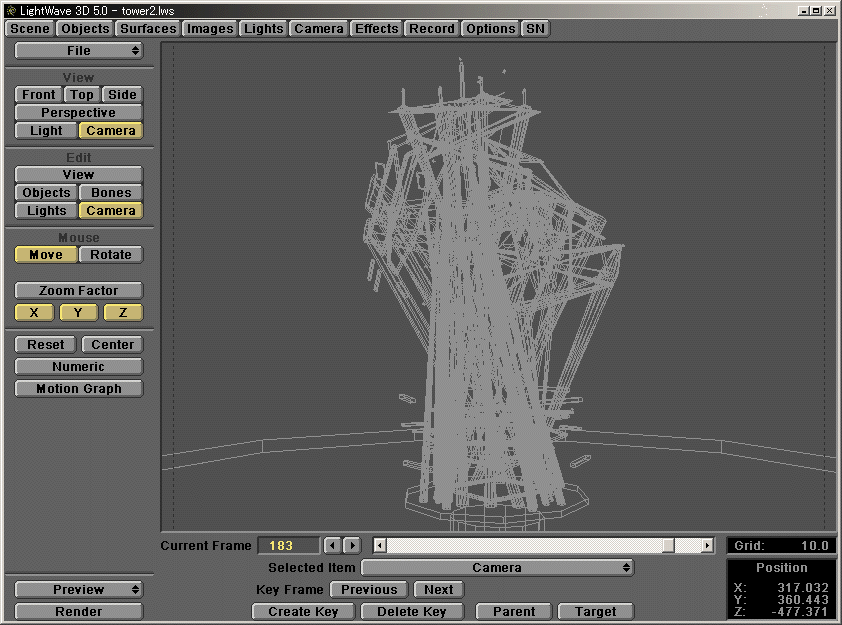Enable the Rotate mouse mode

[x=110, y=254]
